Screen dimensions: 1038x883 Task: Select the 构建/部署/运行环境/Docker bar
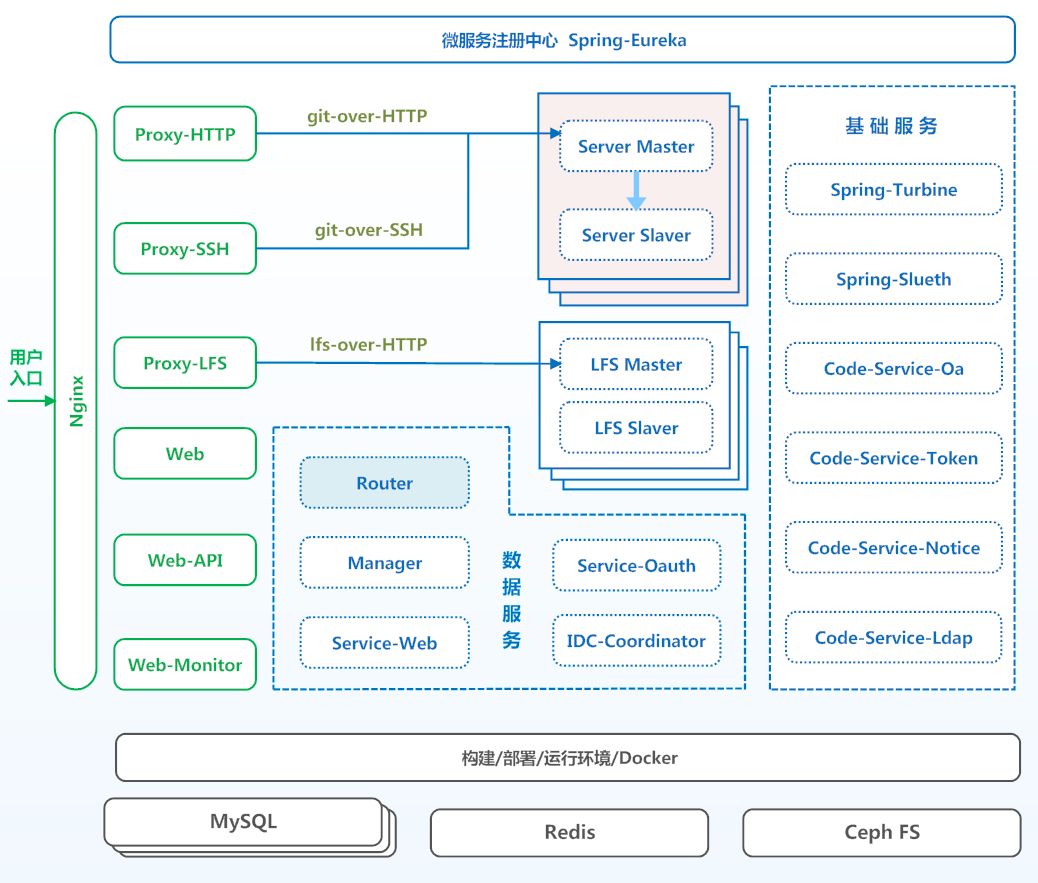568,757
